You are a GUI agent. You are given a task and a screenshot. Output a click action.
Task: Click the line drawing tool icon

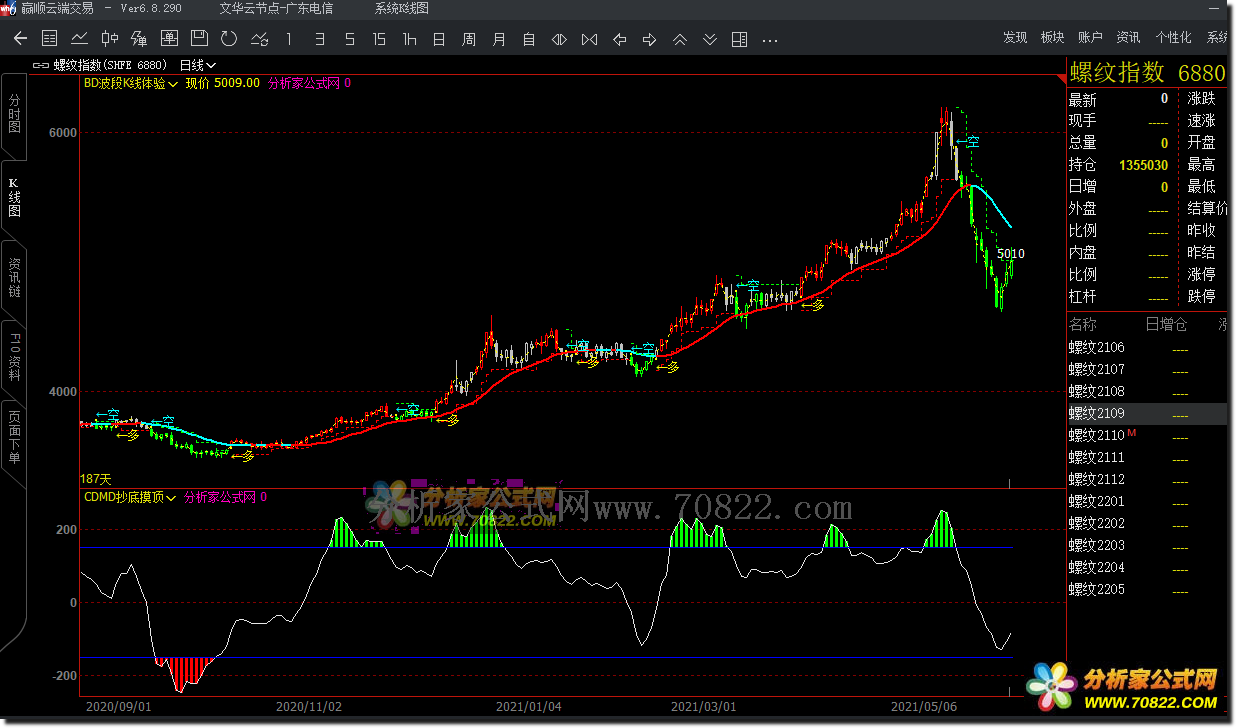(x=259, y=39)
